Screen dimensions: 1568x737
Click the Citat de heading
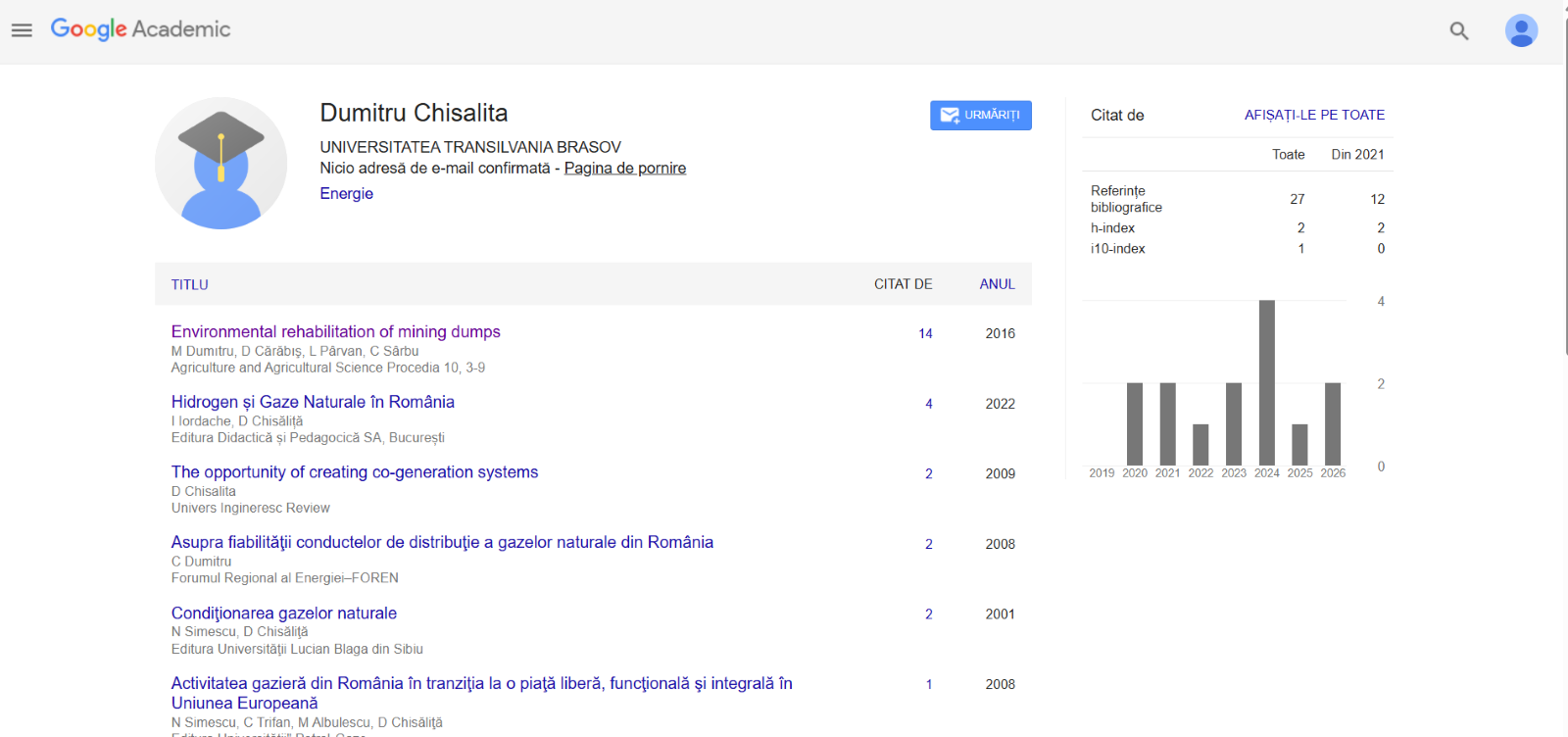1117,115
